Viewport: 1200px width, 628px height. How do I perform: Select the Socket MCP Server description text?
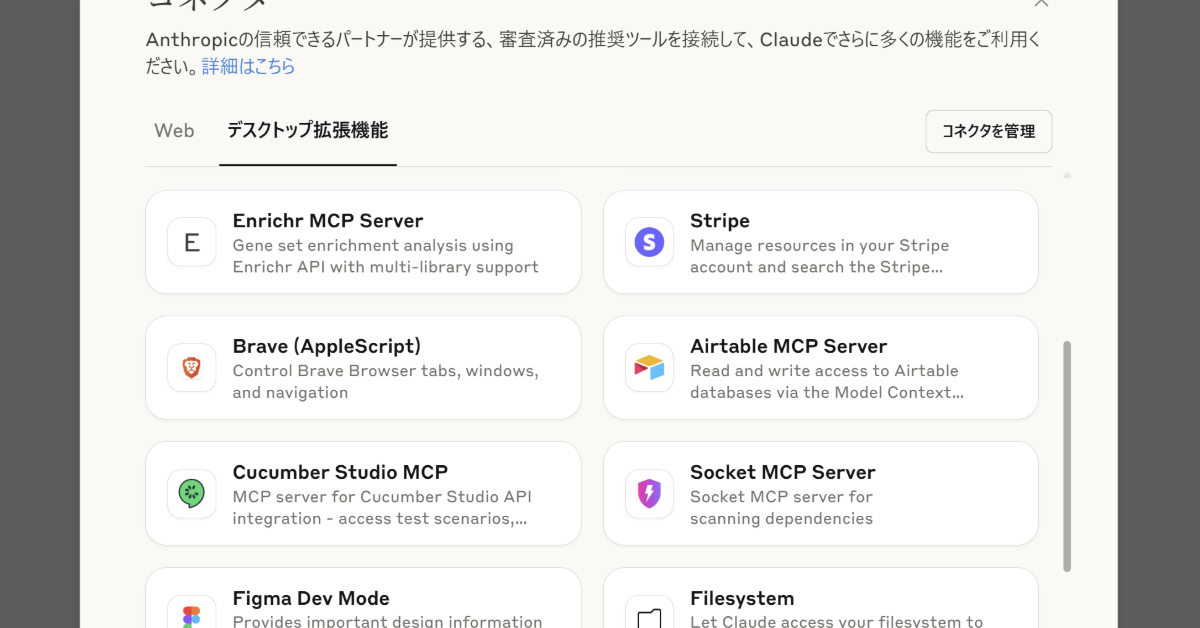[x=781, y=508]
